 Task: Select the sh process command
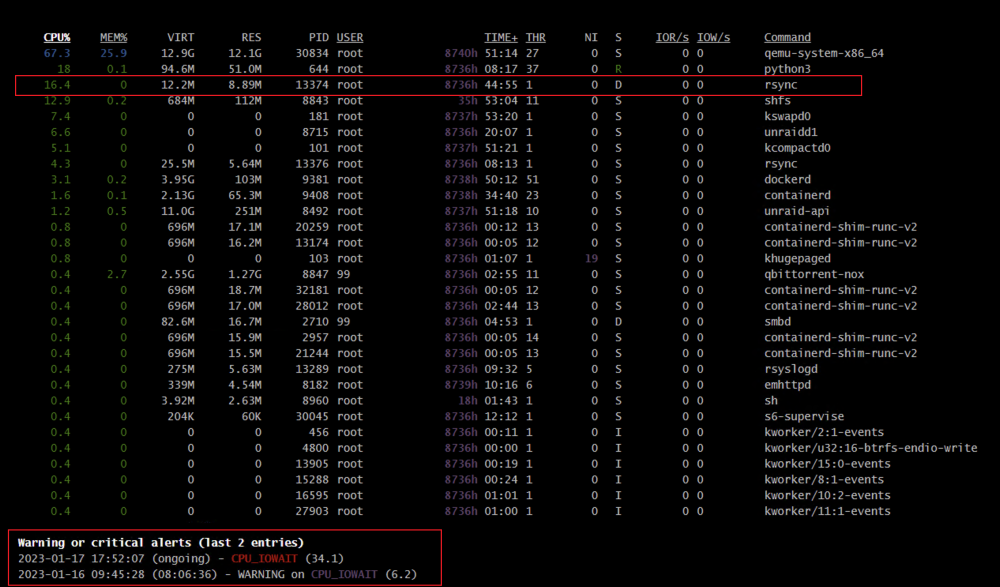(x=771, y=401)
